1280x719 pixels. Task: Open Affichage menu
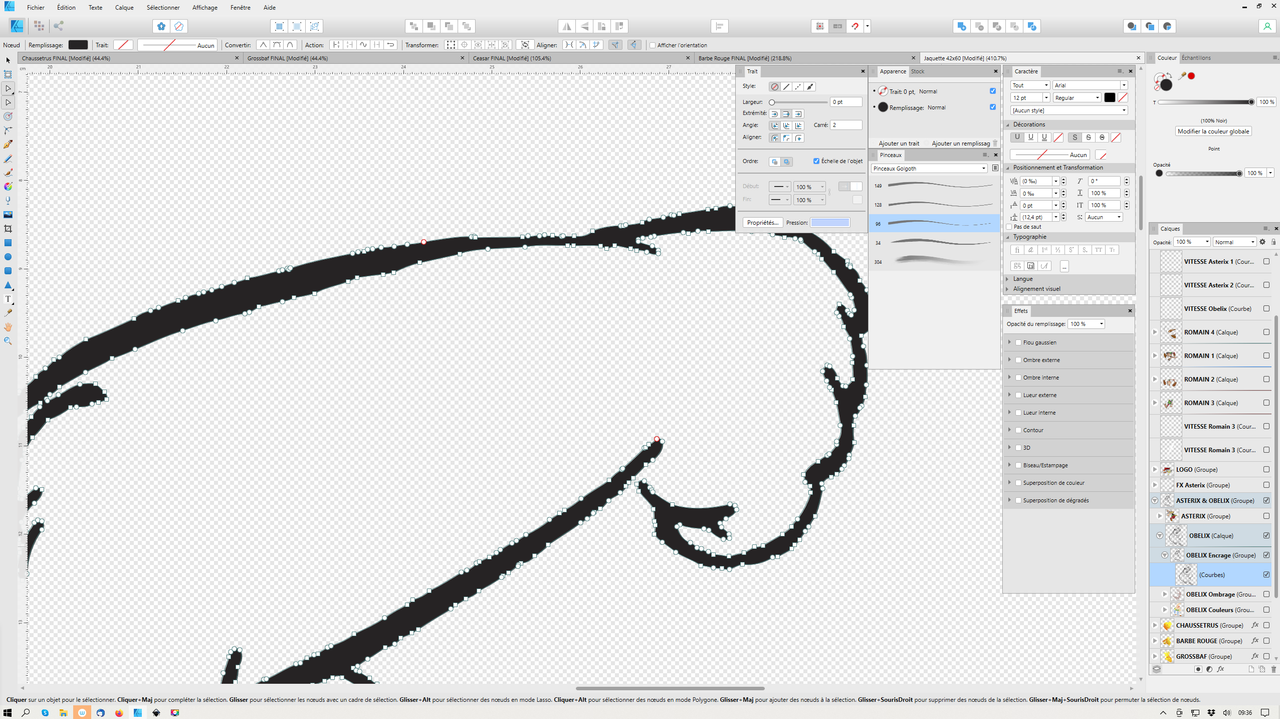click(205, 7)
